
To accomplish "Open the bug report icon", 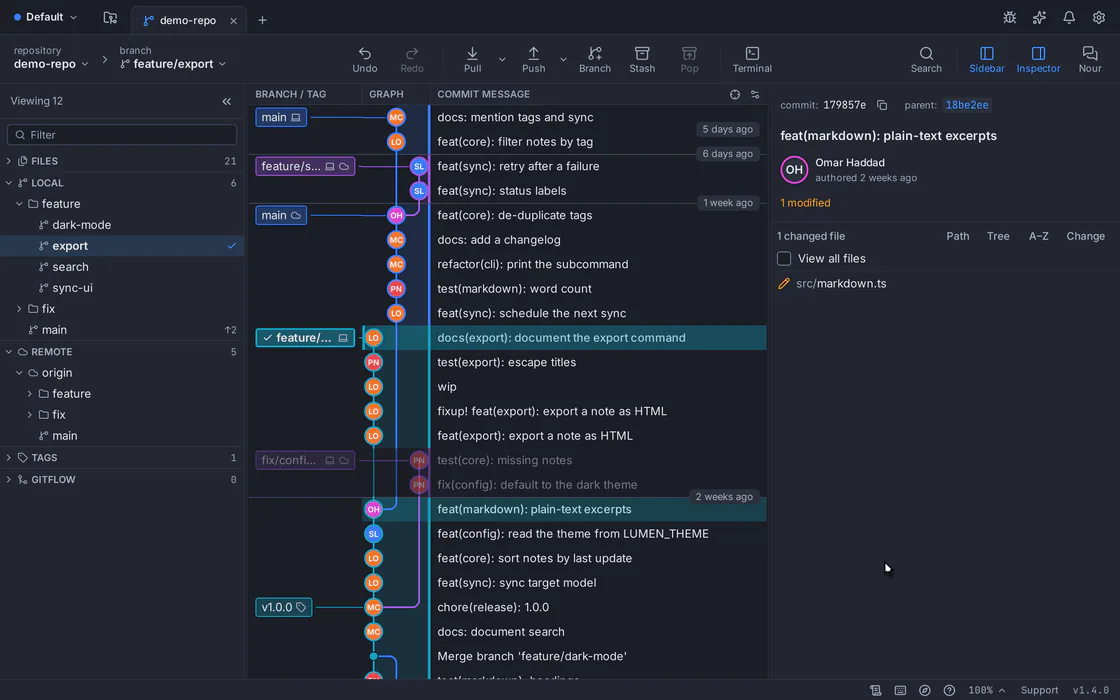I will click(1009, 18).
